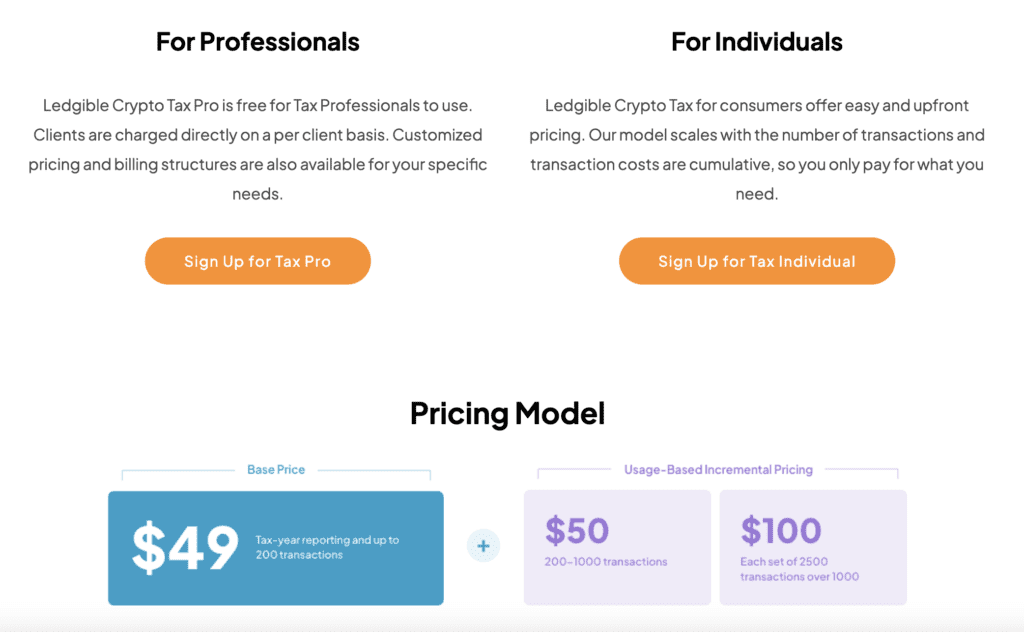Click the Crypto Tax for consumers paragraph
The image size is (1024, 632).
(x=757, y=150)
